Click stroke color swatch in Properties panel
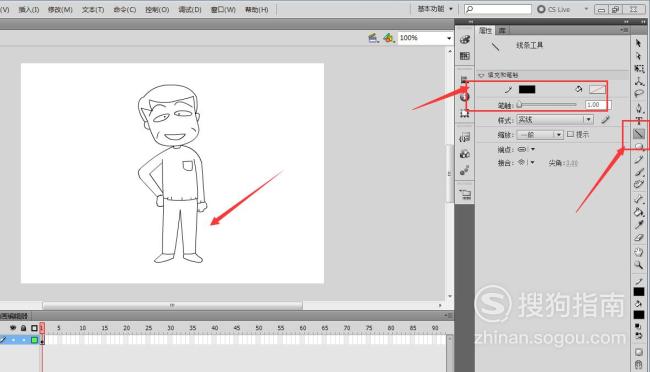 point(527,90)
